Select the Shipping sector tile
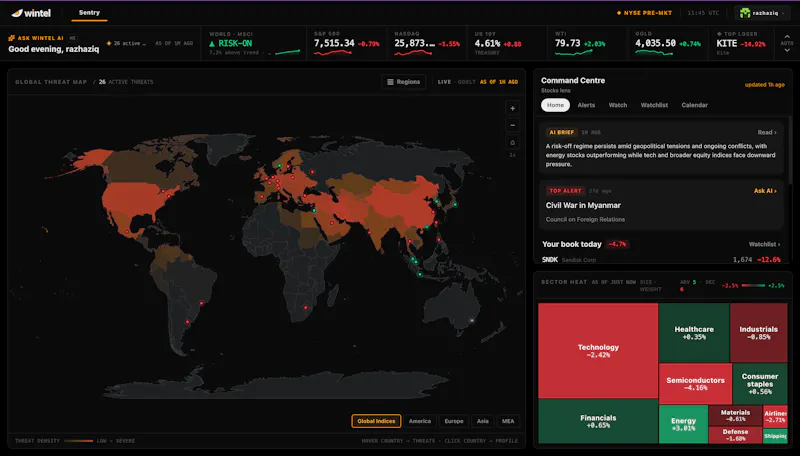The image size is (800, 456). (x=775, y=436)
